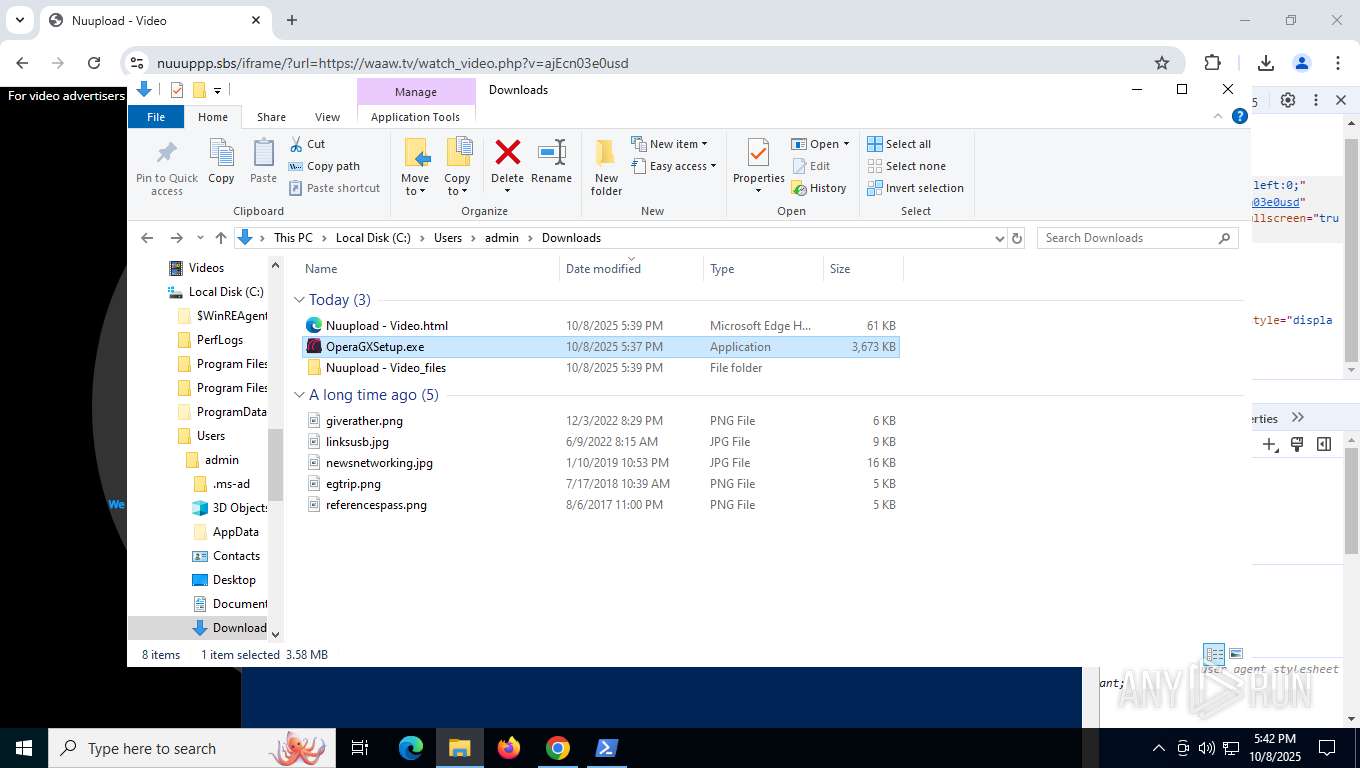Sort by Date modified column header
The width and height of the screenshot is (1360, 768).
tap(631, 269)
